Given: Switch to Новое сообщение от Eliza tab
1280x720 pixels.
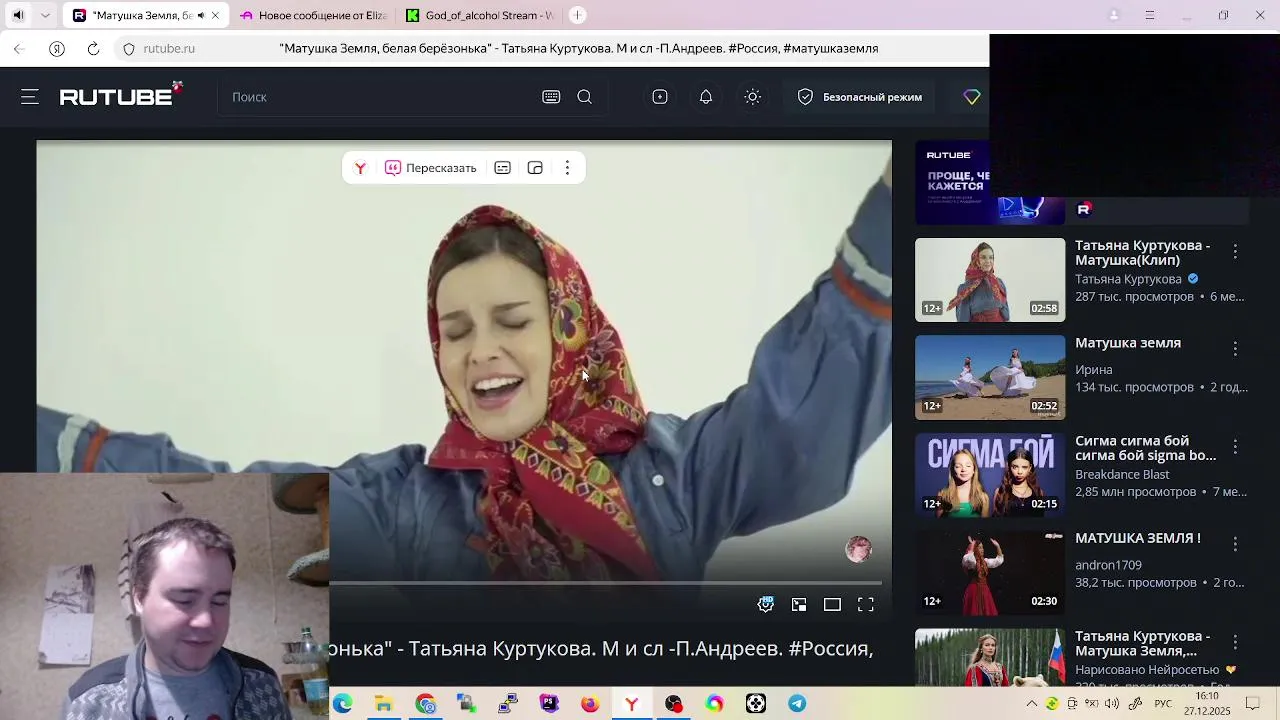Looking at the screenshot, I should point(312,15).
